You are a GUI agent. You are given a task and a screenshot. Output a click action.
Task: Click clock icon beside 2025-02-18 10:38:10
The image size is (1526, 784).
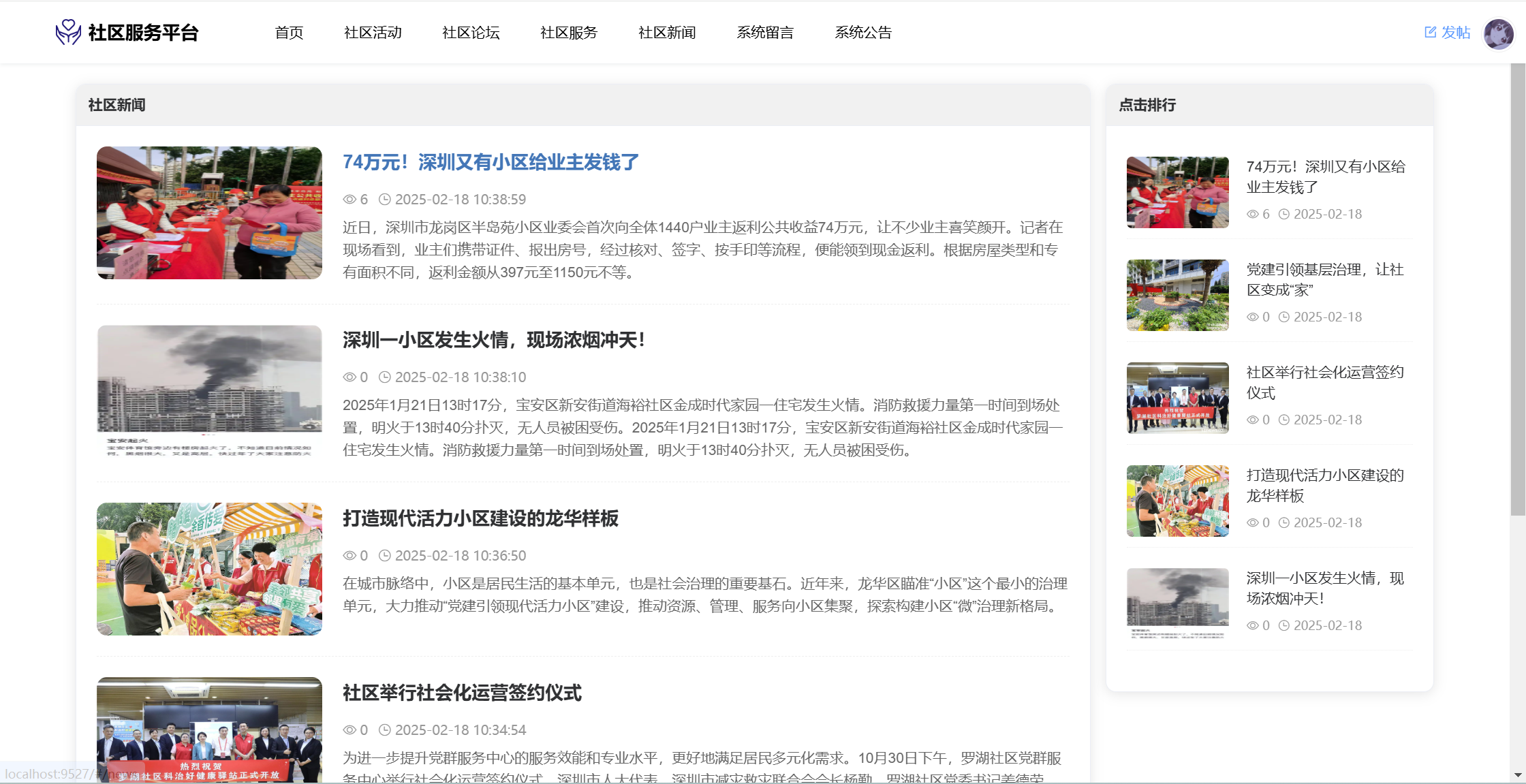pos(385,377)
